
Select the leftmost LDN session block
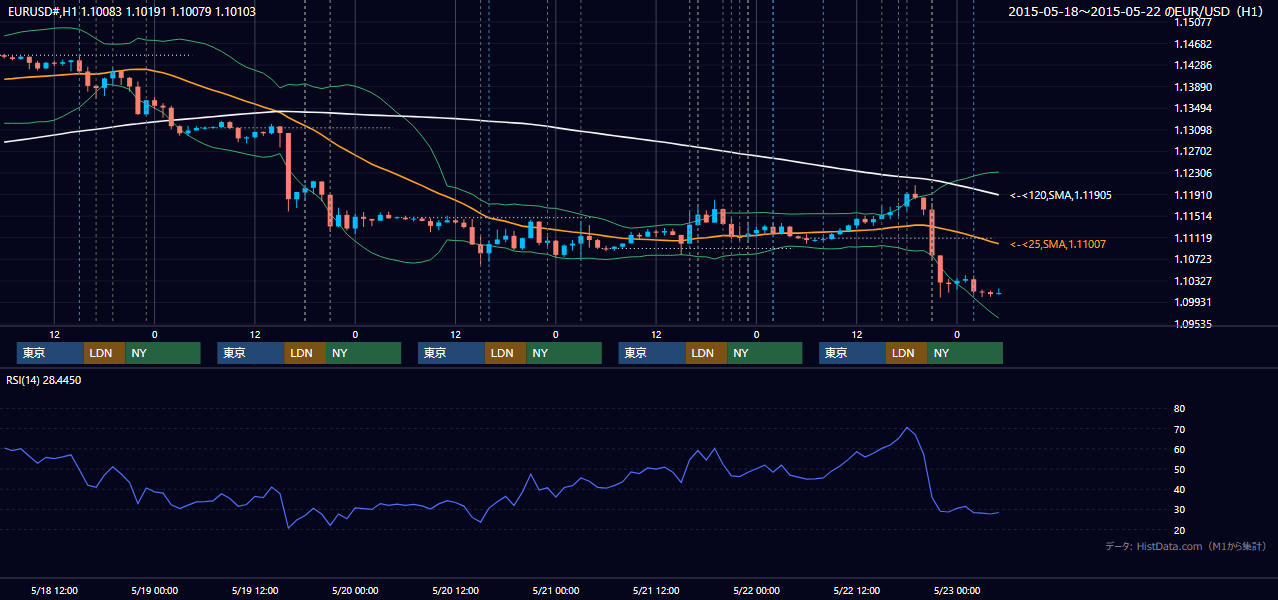coord(104,353)
